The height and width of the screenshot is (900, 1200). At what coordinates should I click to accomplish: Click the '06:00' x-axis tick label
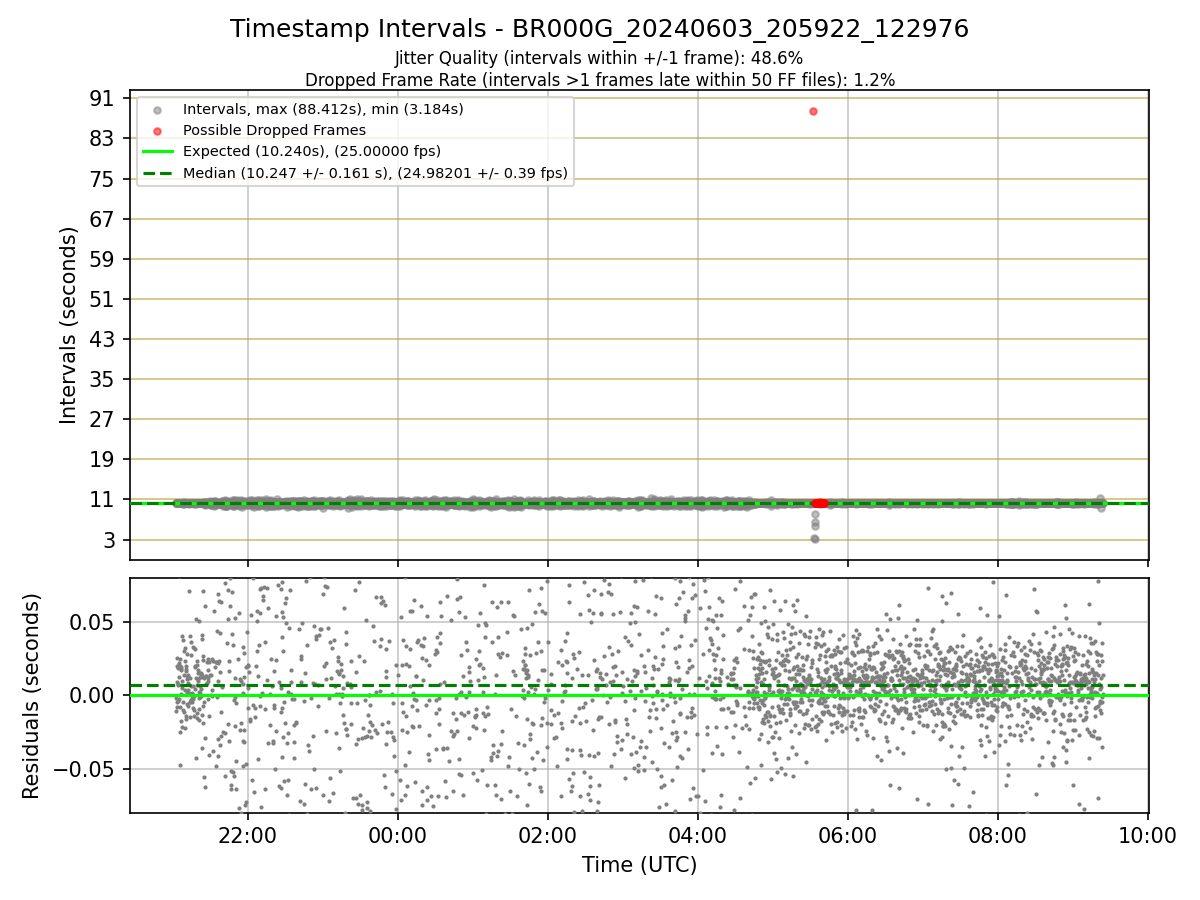coord(848,836)
